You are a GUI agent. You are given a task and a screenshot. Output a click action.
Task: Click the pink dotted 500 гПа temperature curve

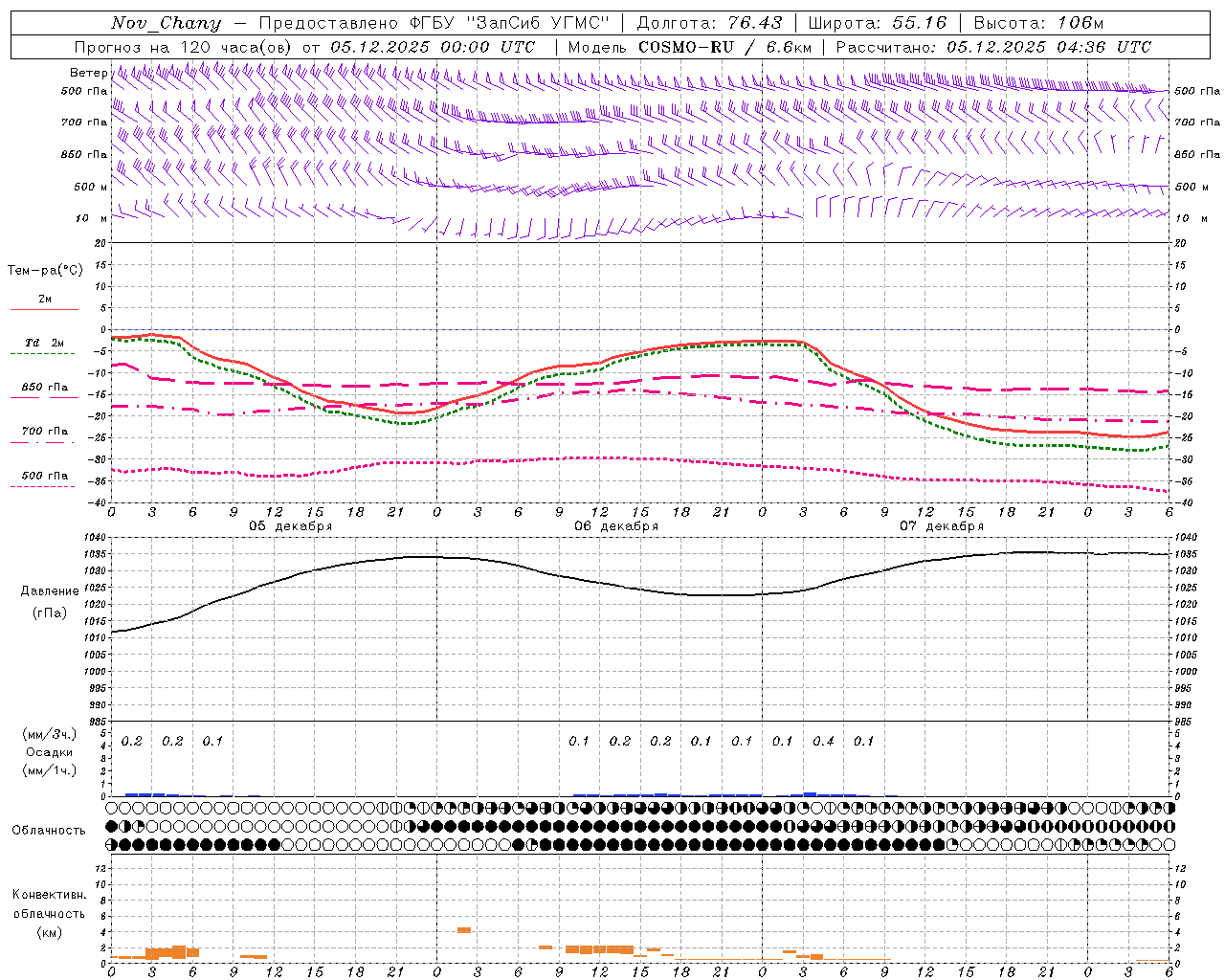[640, 458]
